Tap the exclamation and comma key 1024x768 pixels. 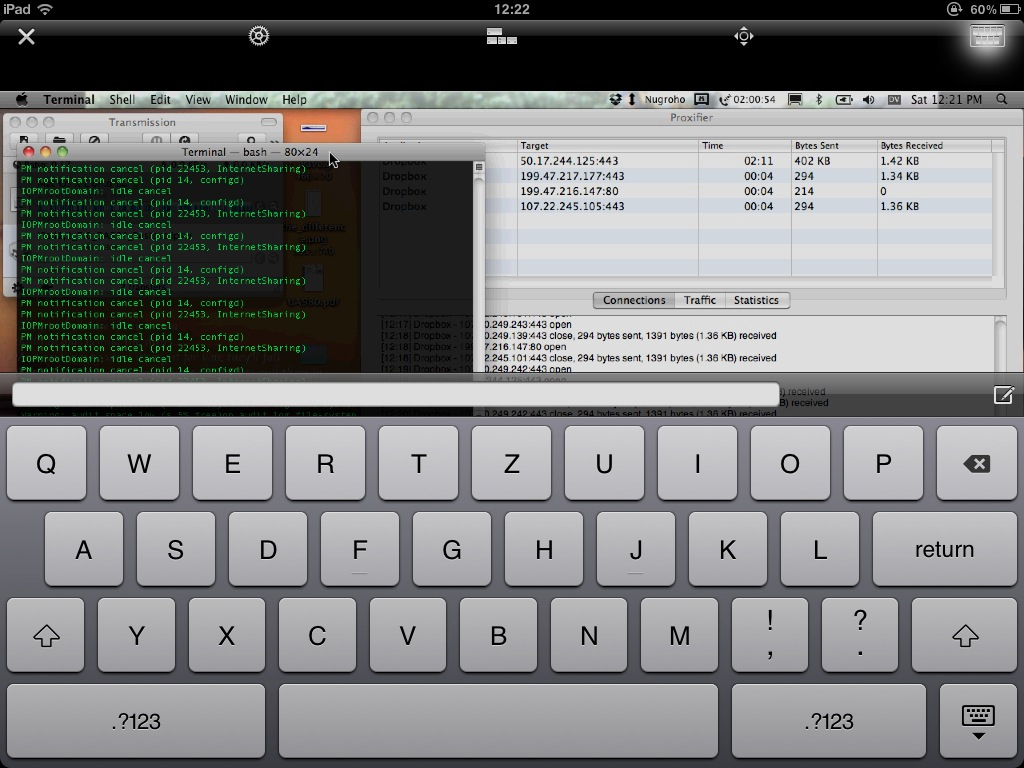(x=770, y=635)
